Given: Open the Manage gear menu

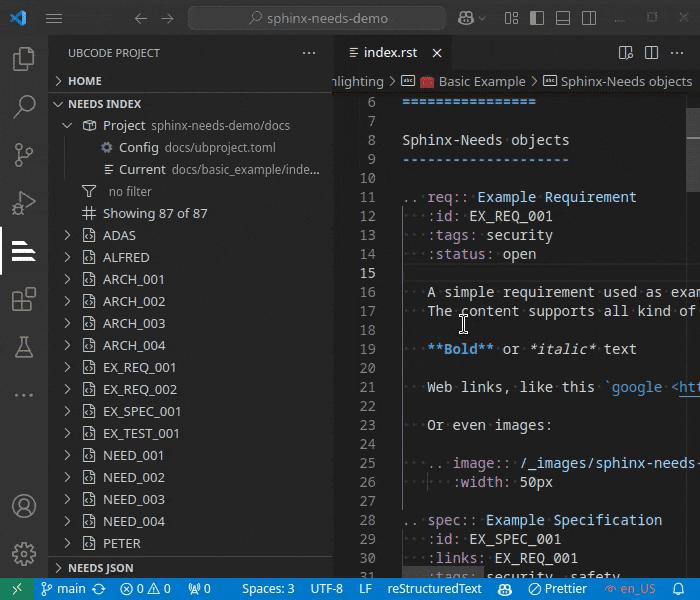Looking at the screenshot, I should (x=24, y=554).
